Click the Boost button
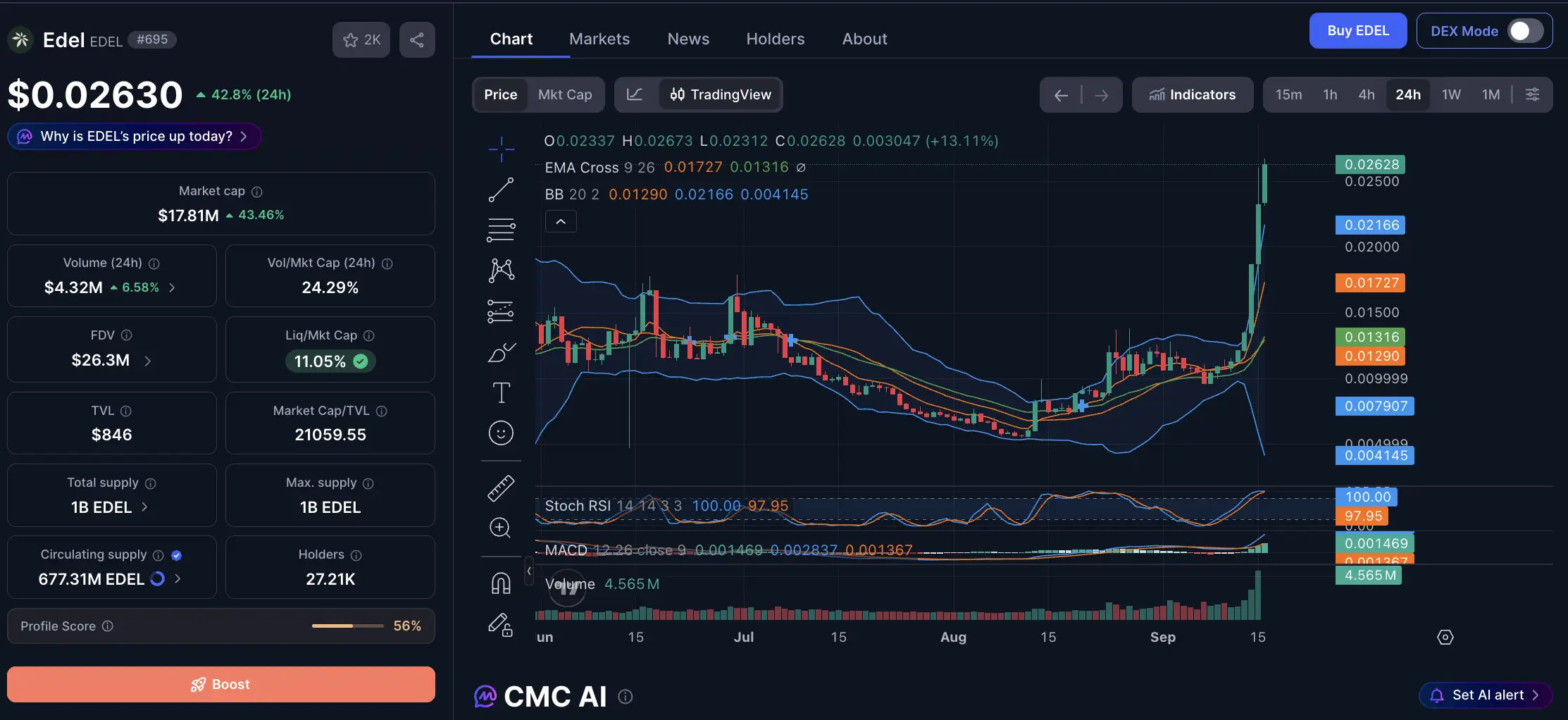Screen dimensions: 1568x720 pyautogui.click(x=221, y=684)
